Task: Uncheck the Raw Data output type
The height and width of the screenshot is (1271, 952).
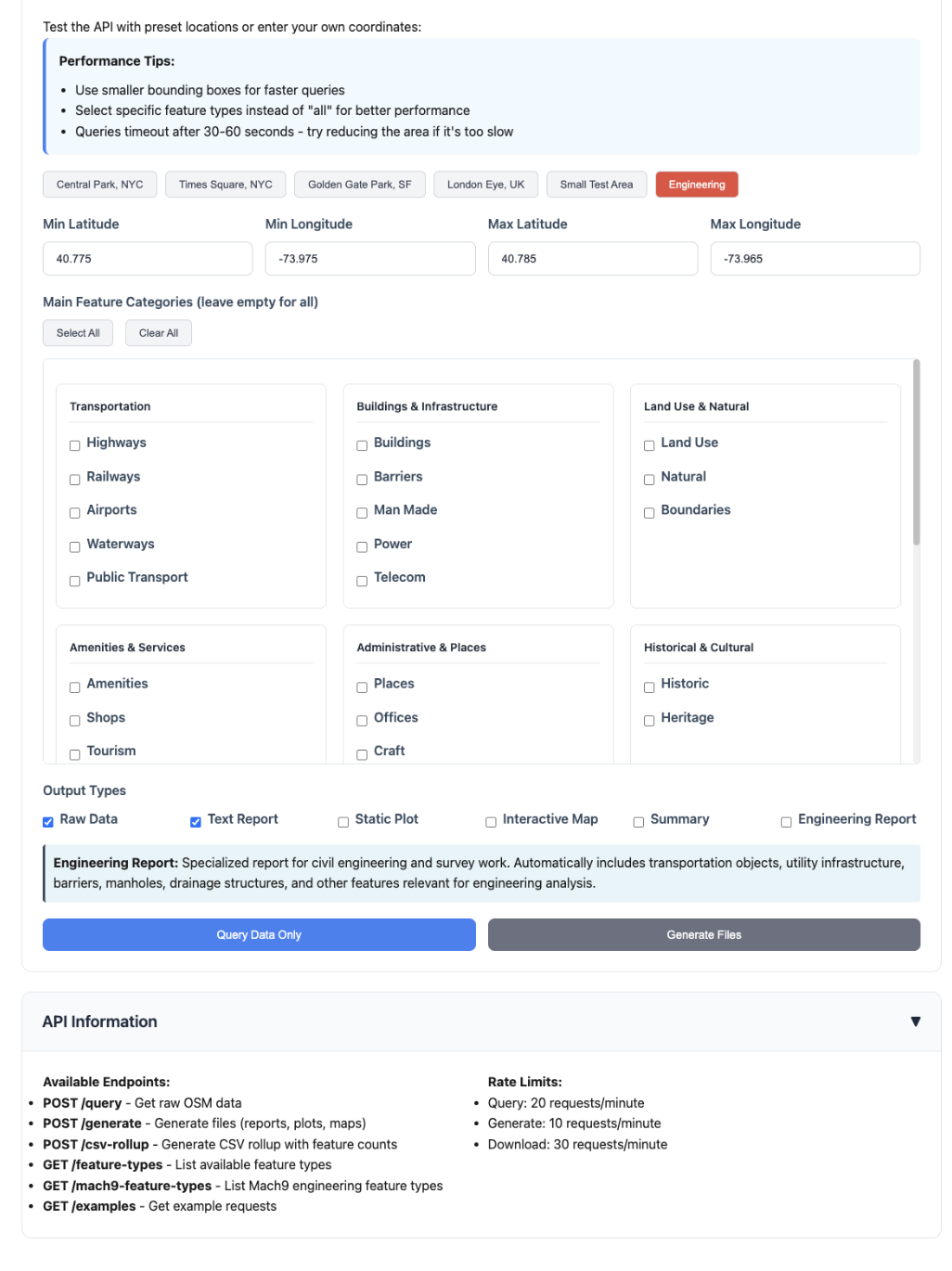Action: [x=48, y=822]
